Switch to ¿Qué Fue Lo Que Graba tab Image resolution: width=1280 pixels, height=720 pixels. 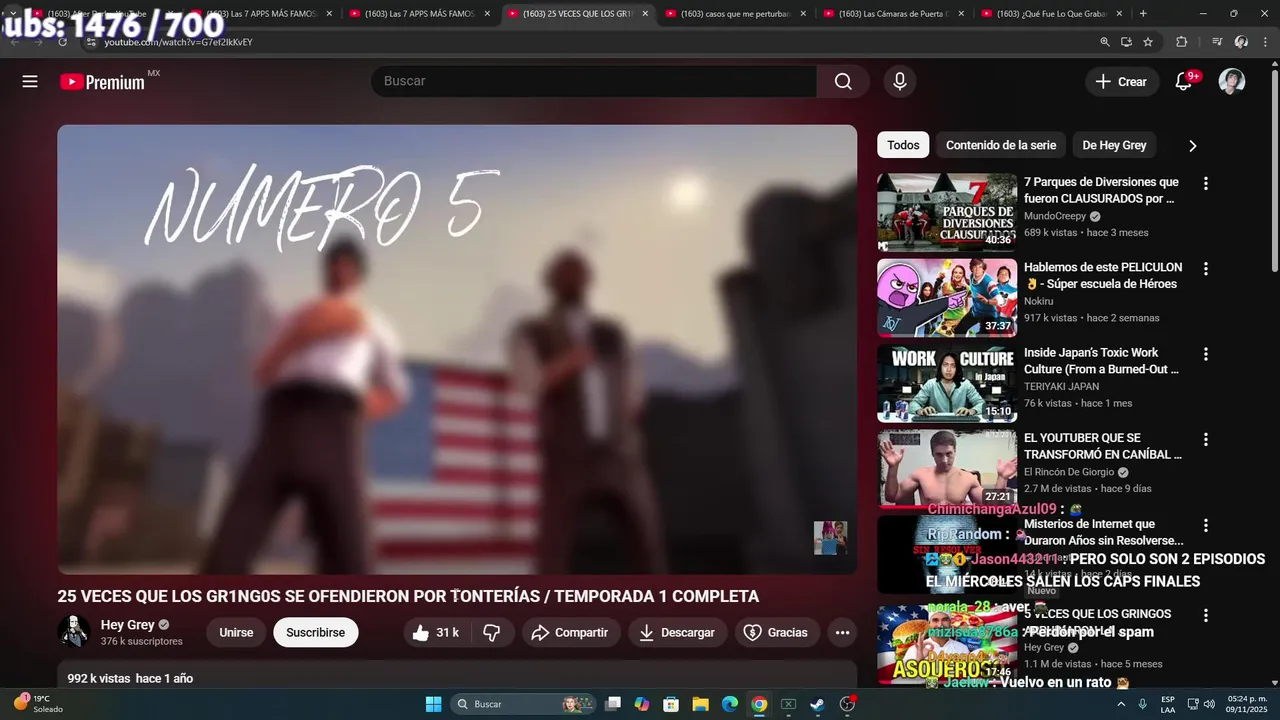[x=1051, y=14]
